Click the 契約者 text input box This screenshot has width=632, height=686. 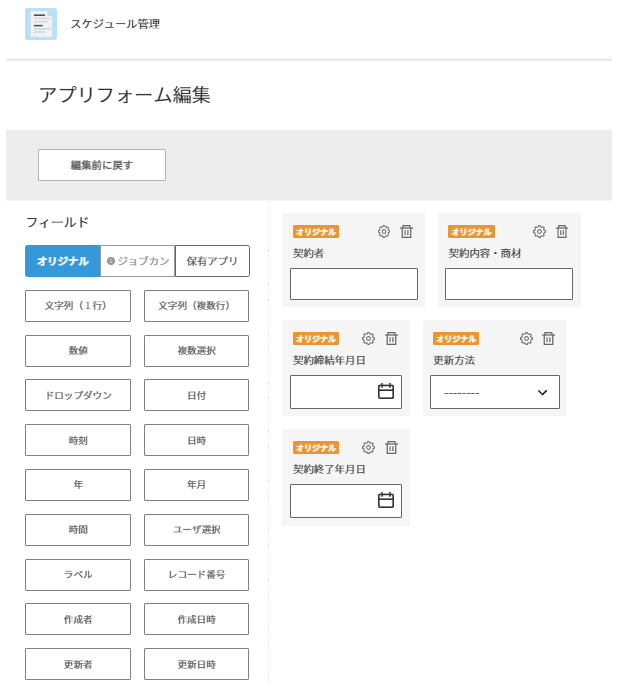[x=354, y=284]
